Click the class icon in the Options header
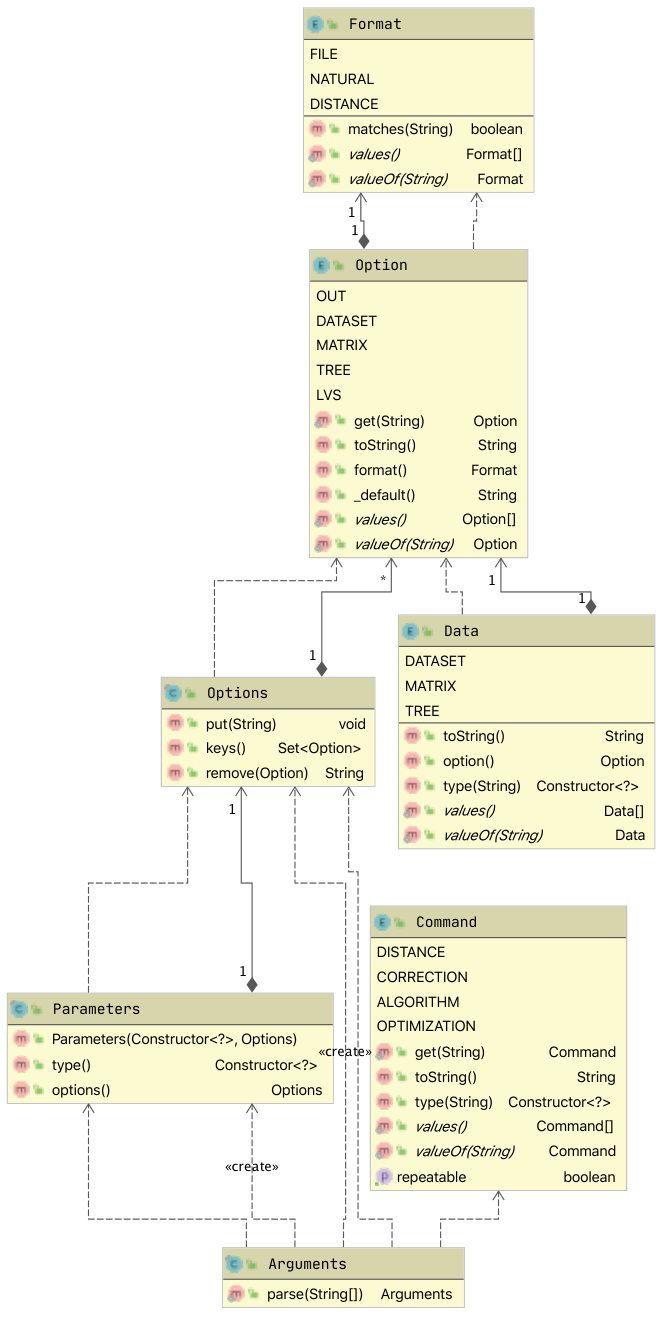Viewport: 664px width, 1317px height. 172,693
